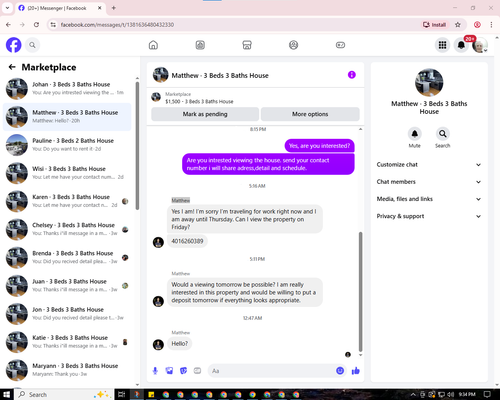The width and height of the screenshot is (500, 400).
Task: Click the browser address bar URL
Action: tap(117, 25)
